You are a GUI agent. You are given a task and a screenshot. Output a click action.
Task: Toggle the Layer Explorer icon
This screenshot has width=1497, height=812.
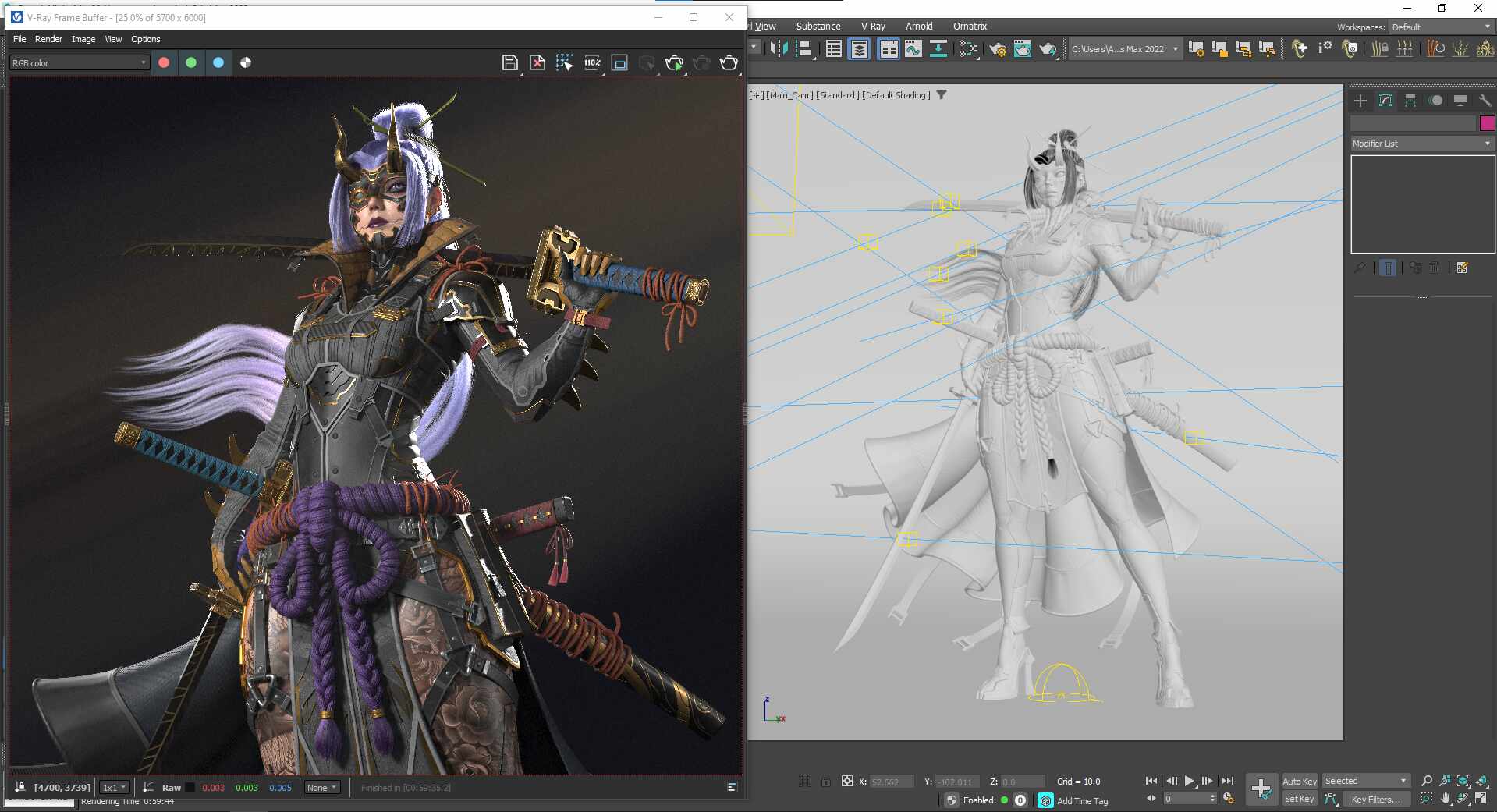point(859,48)
